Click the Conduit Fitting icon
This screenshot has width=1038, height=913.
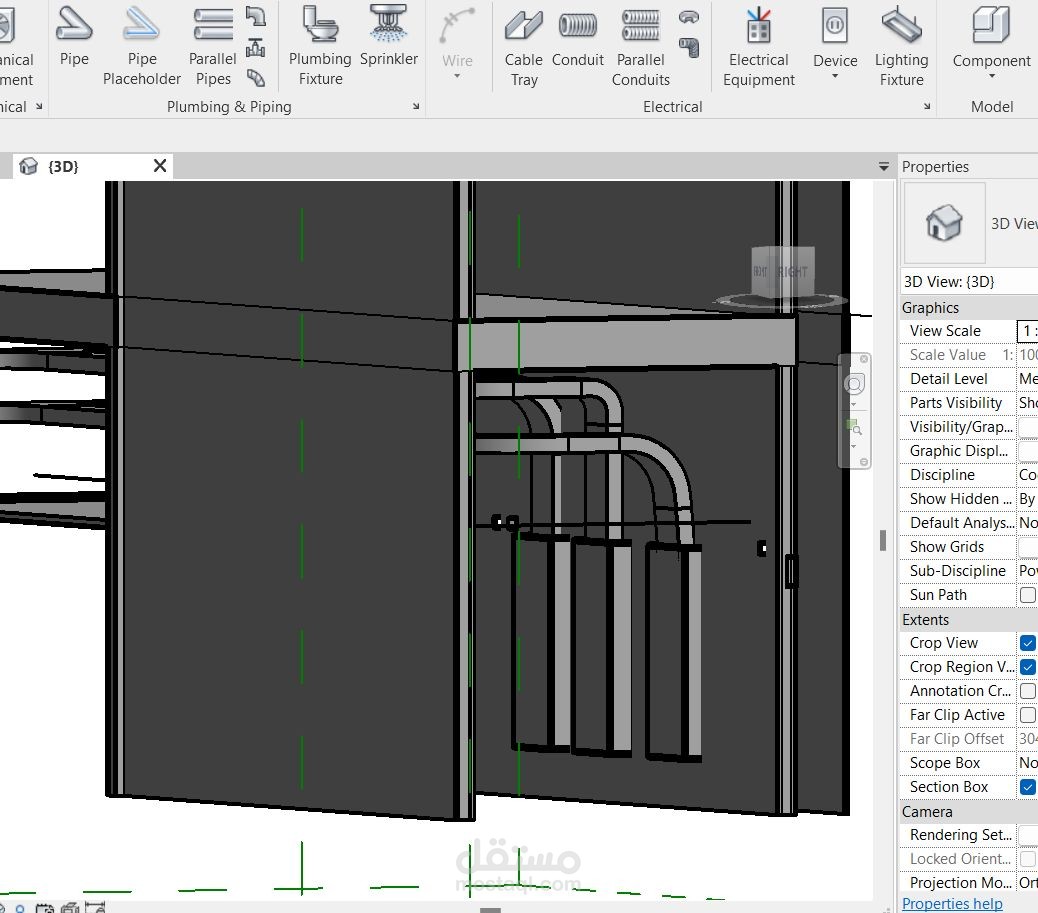click(x=689, y=48)
